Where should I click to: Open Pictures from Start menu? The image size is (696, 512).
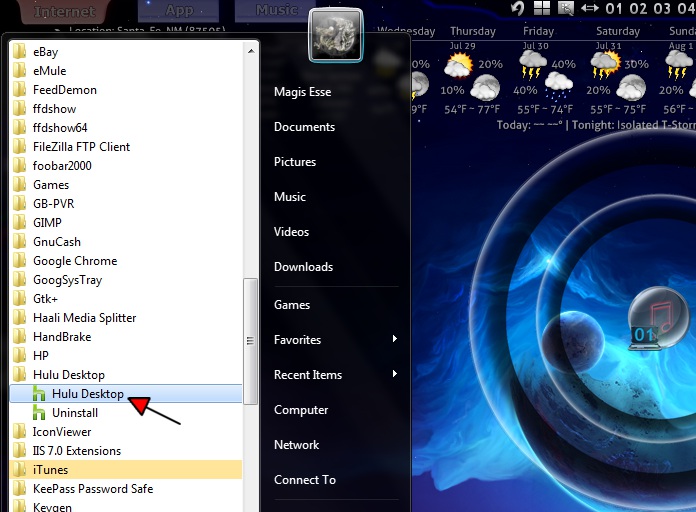(295, 162)
